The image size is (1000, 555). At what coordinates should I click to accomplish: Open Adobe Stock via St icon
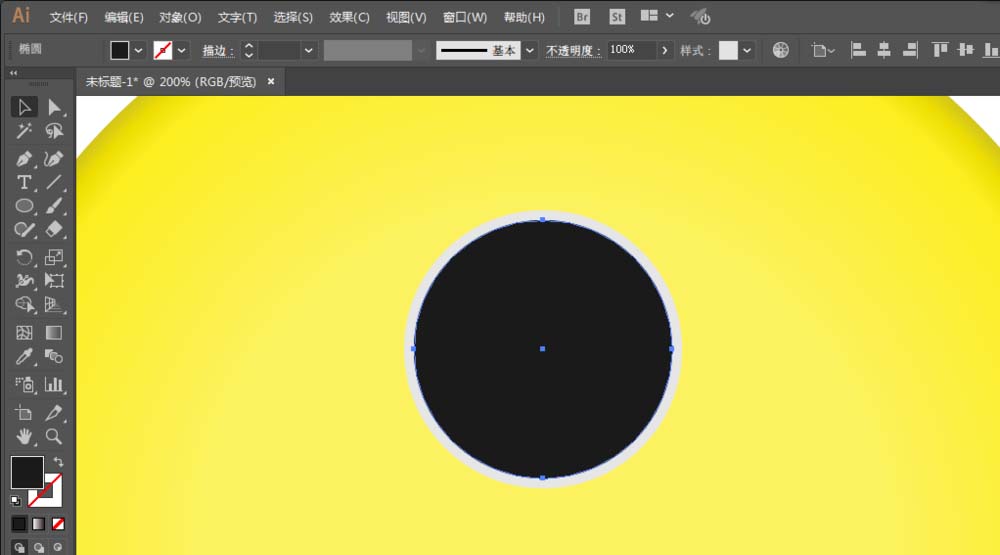617,17
